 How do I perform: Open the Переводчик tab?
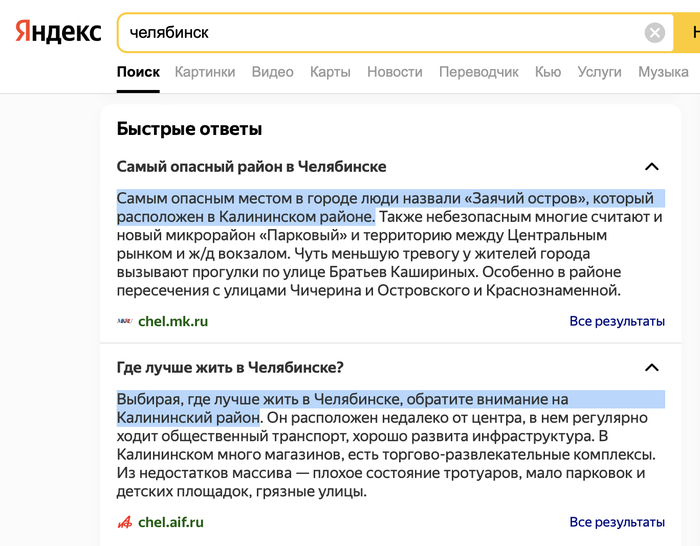(x=479, y=72)
